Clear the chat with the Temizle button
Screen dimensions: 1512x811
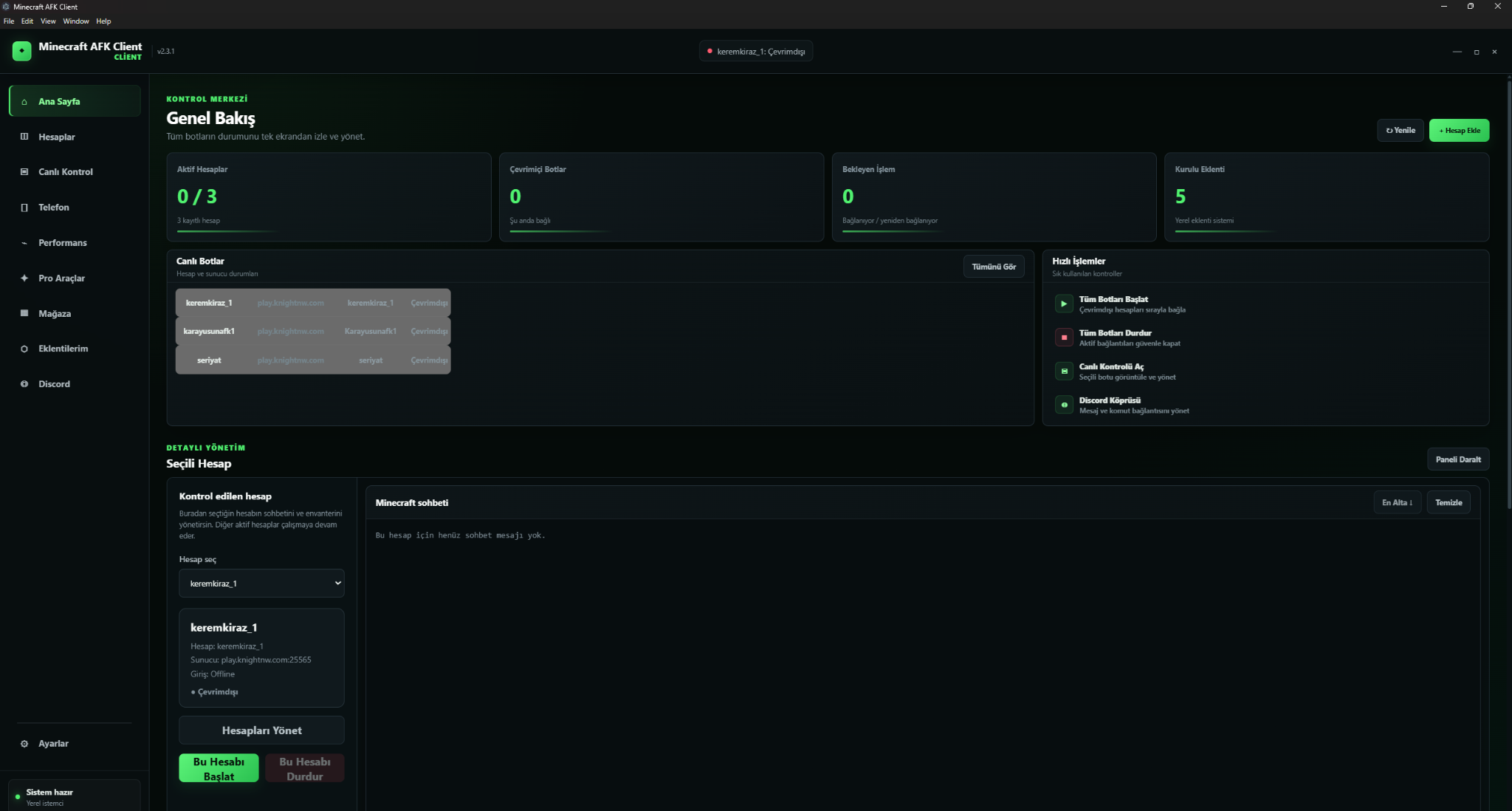[1449, 503]
